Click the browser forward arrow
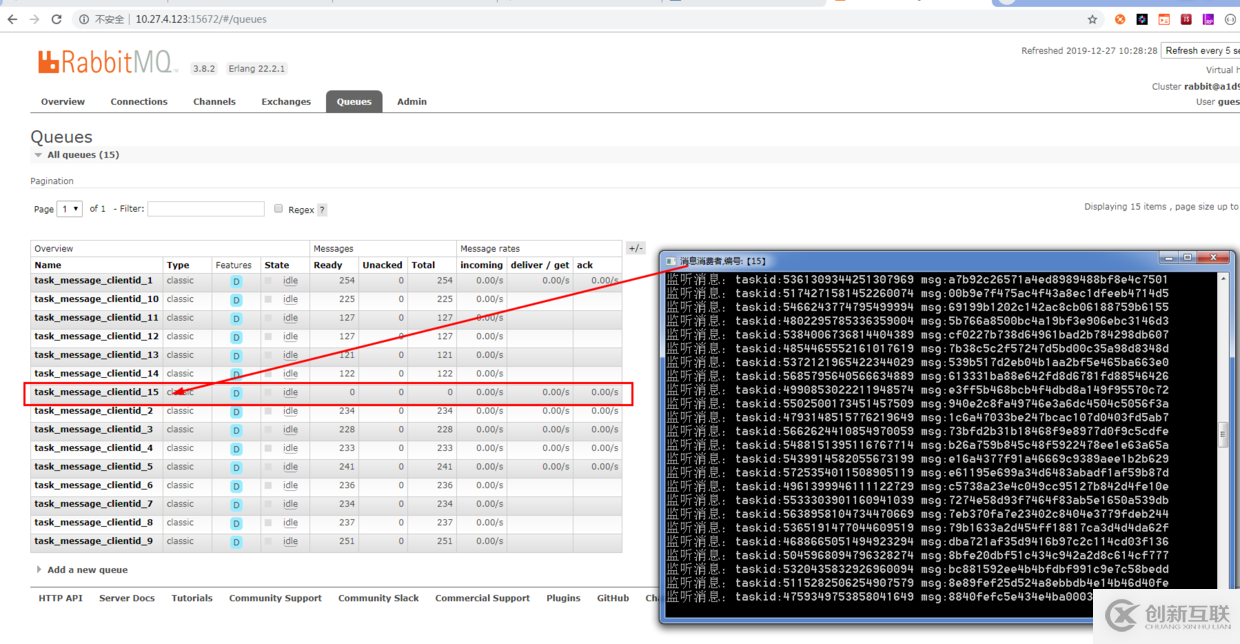This screenshot has height=644, width=1240. (35, 19)
